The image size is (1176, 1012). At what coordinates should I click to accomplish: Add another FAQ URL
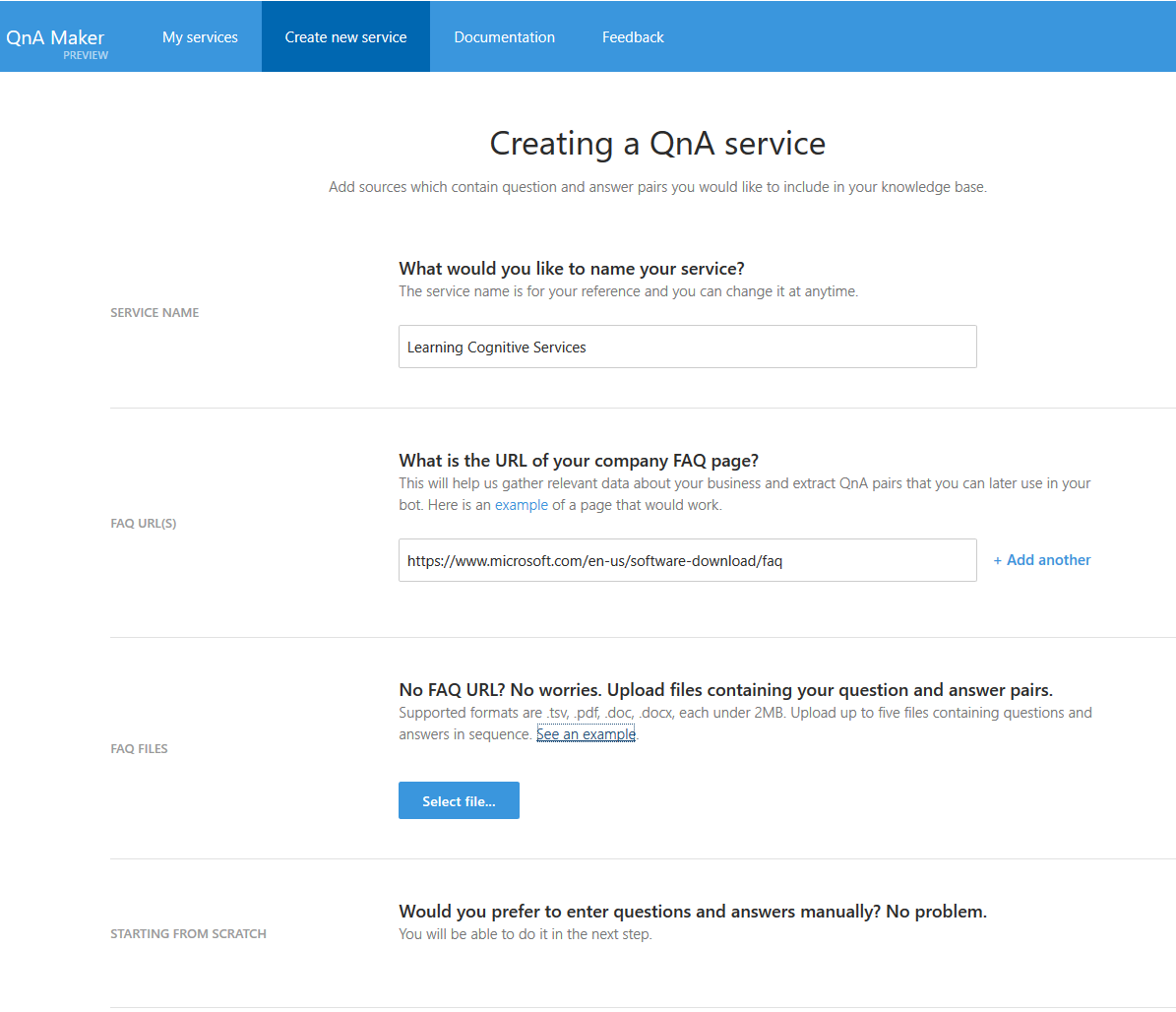coord(1042,559)
